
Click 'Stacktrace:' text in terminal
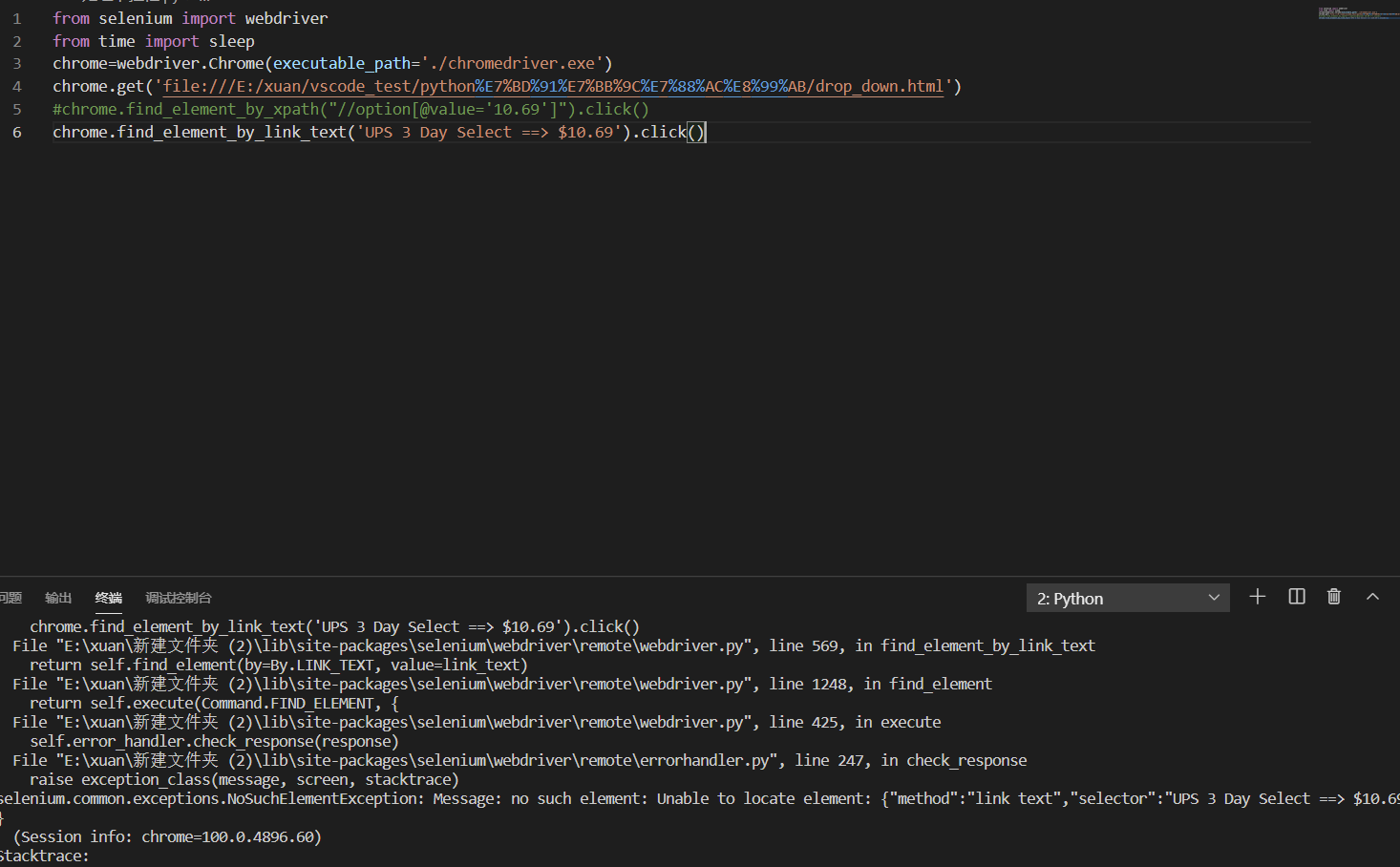(x=44, y=856)
